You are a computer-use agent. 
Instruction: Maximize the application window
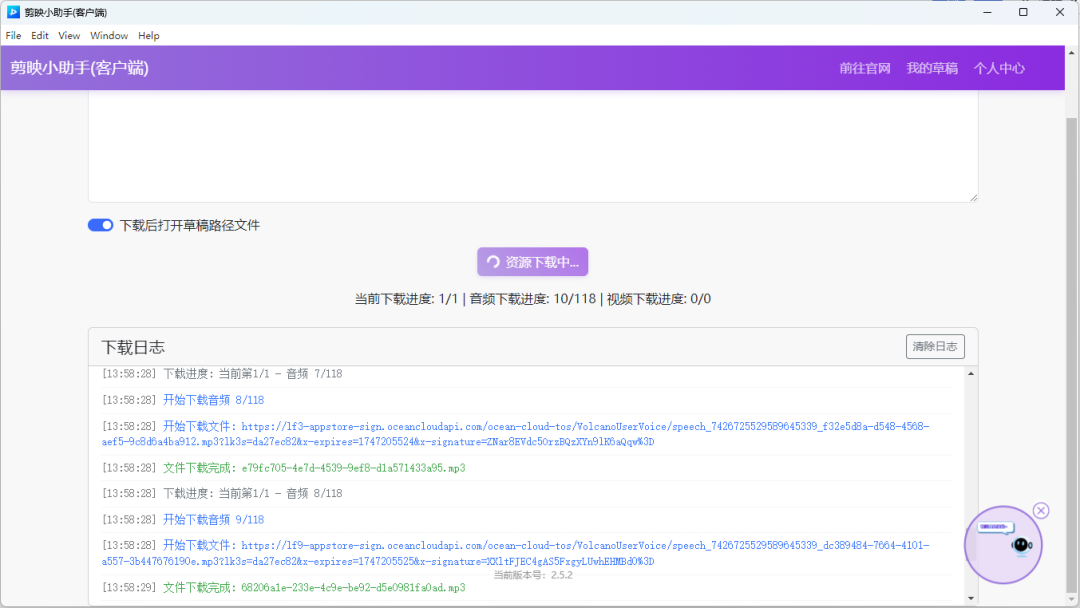[x=1023, y=12]
